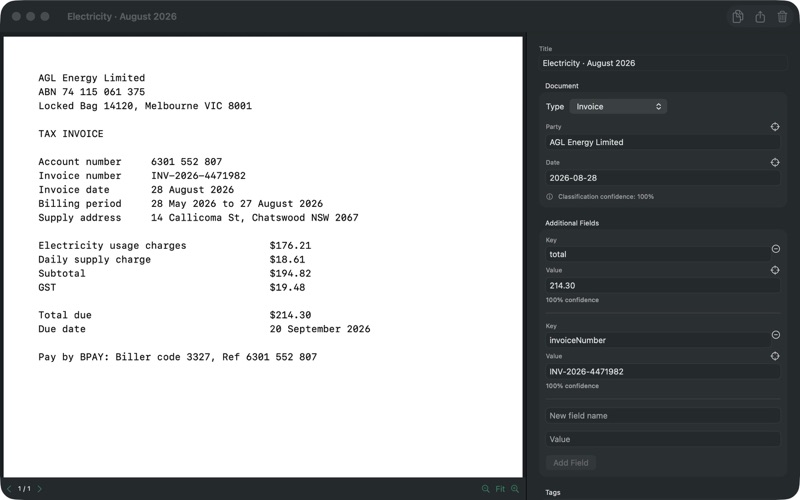Click the share icon in title bar
800x500 pixels.
click(x=760, y=16)
